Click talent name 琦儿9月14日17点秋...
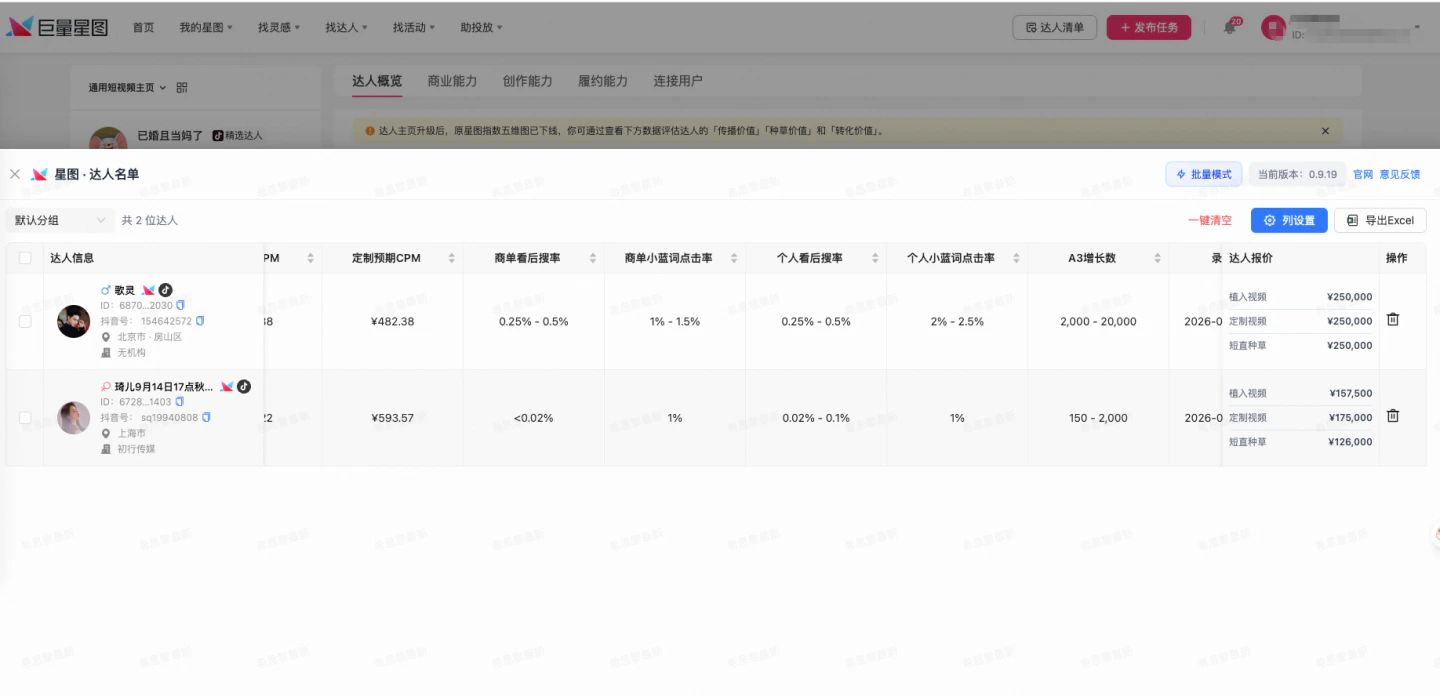1440x697 pixels. [164, 386]
